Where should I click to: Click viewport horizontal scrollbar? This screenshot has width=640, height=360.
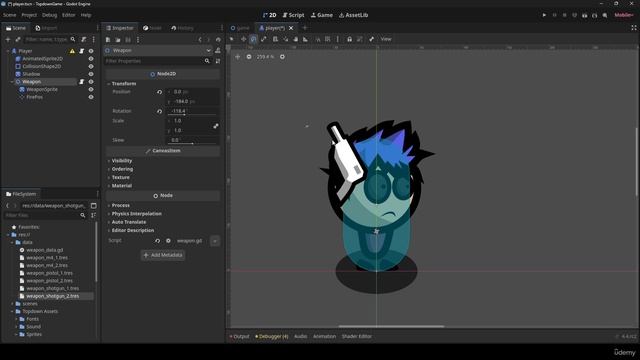point(391,326)
